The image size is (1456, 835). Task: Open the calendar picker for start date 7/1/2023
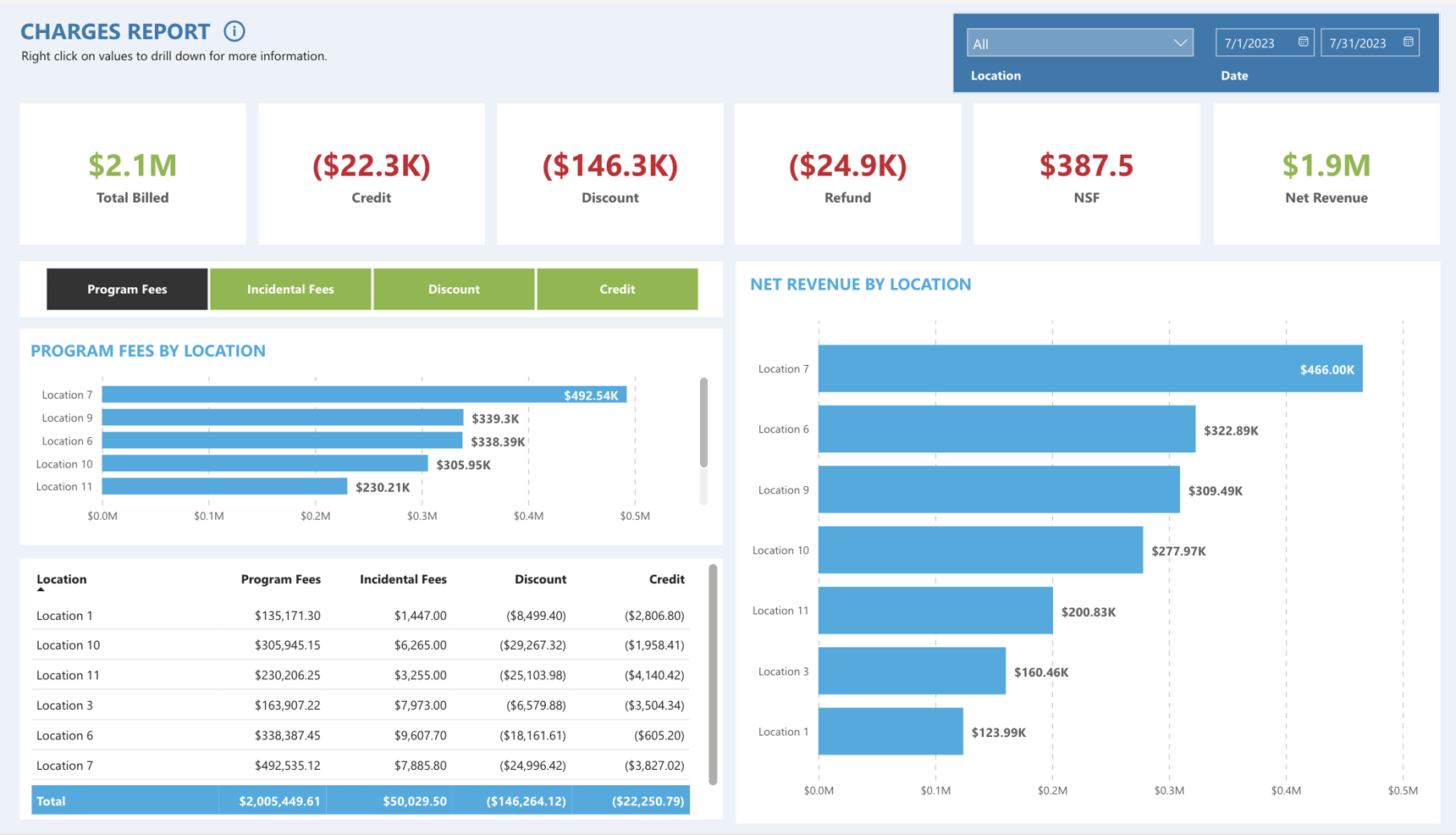pos(1304,41)
